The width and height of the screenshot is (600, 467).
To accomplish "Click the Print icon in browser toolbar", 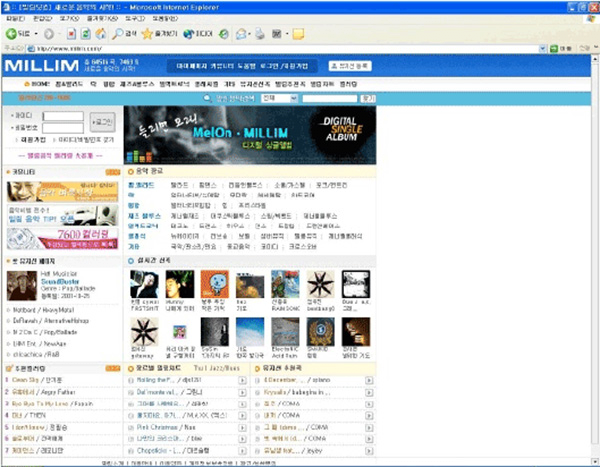I will point(259,33).
